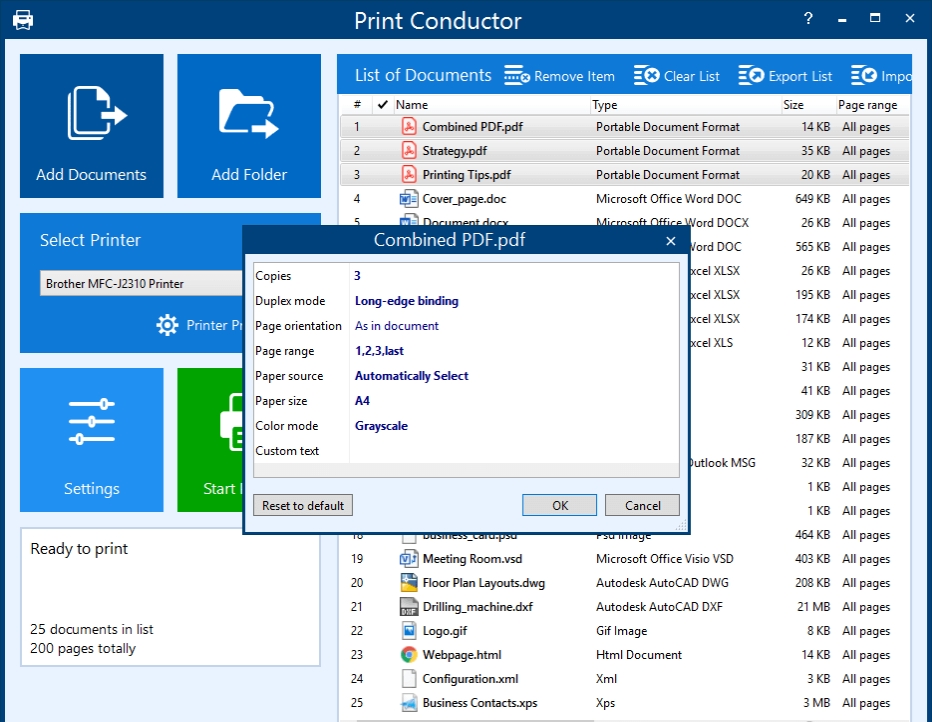Image resolution: width=932 pixels, height=722 pixels.
Task: Sort list by the Size column header
Action: click(x=793, y=104)
